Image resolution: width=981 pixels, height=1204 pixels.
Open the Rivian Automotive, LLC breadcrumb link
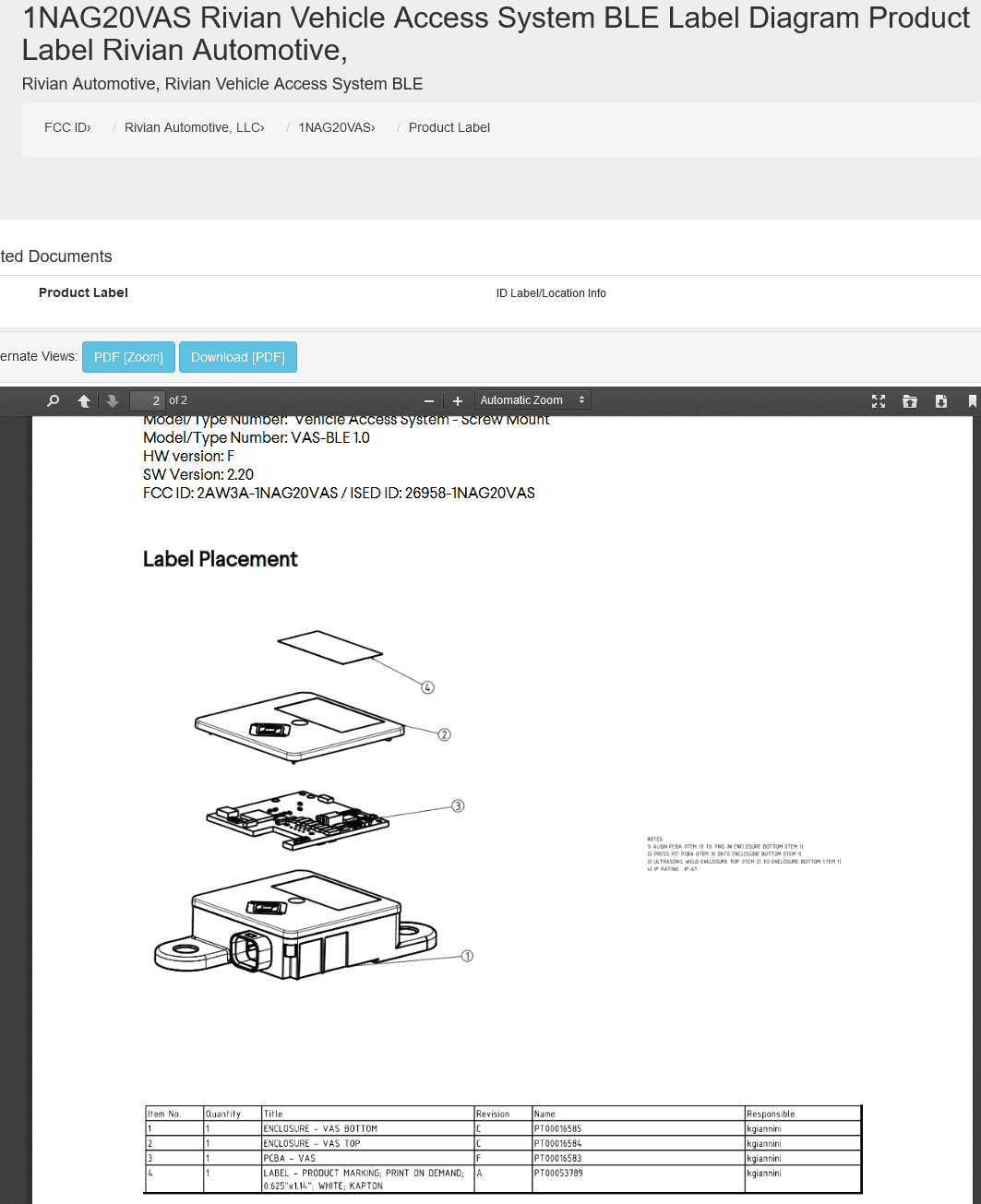[x=195, y=127]
